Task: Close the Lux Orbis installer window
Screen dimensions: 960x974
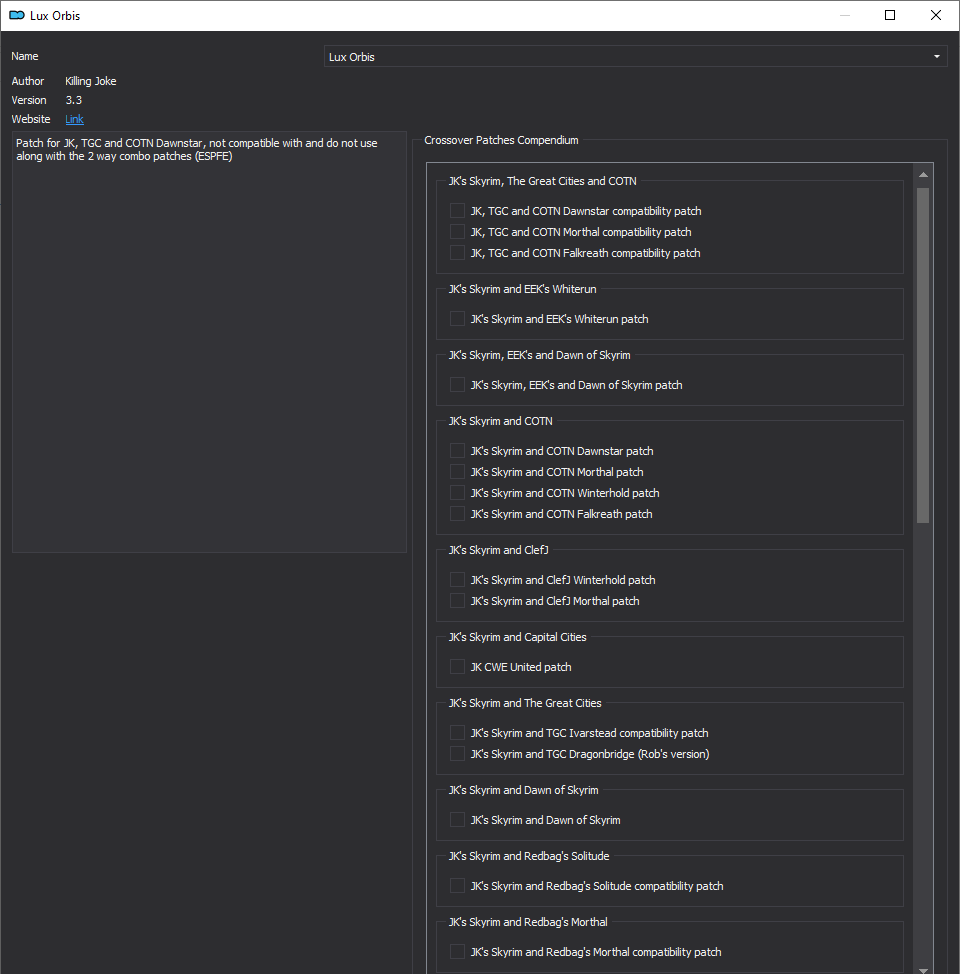Action: pos(936,15)
